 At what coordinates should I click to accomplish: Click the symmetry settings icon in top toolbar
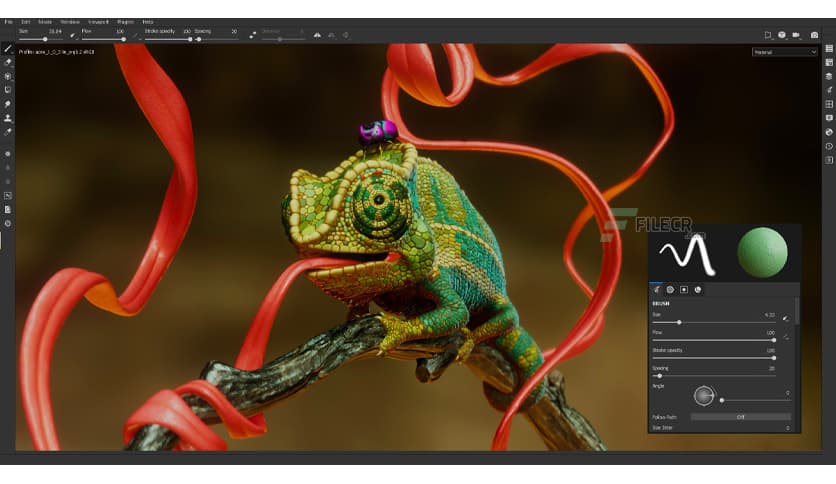click(332, 35)
